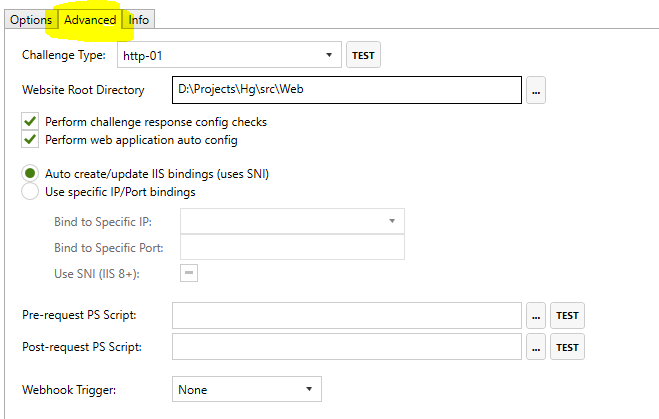Disable Perform web application auto config
The width and height of the screenshot is (659, 419).
[x=30, y=139]
